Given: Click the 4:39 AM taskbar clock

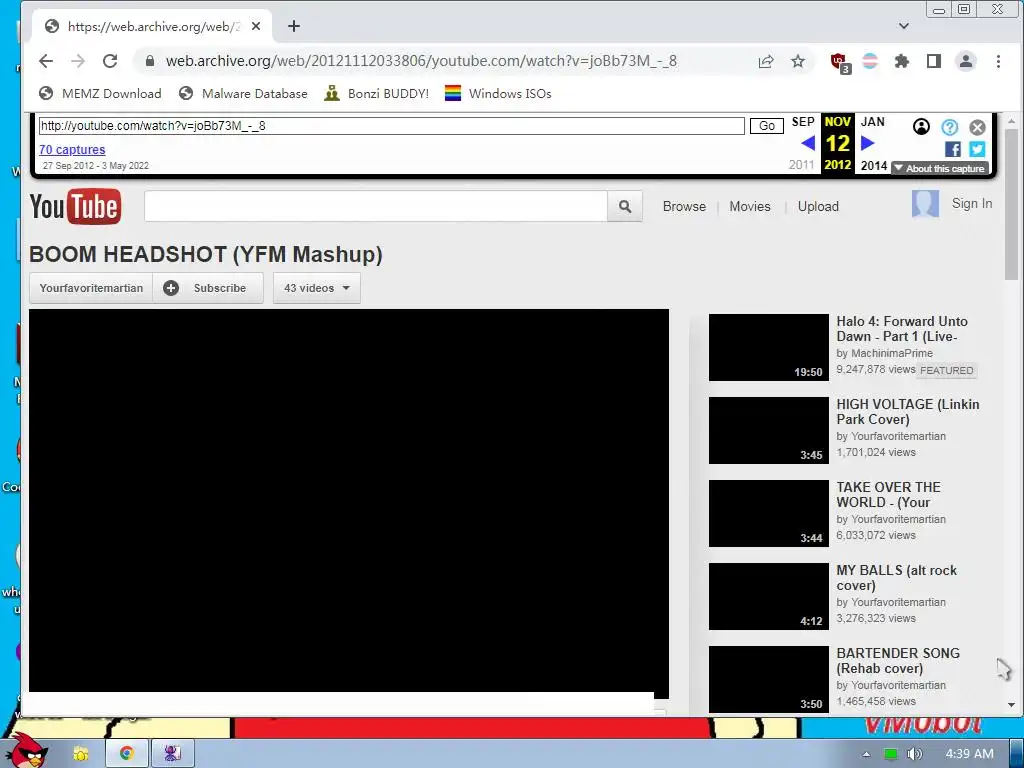Looking at the screenshot, I should coord(969,754).
